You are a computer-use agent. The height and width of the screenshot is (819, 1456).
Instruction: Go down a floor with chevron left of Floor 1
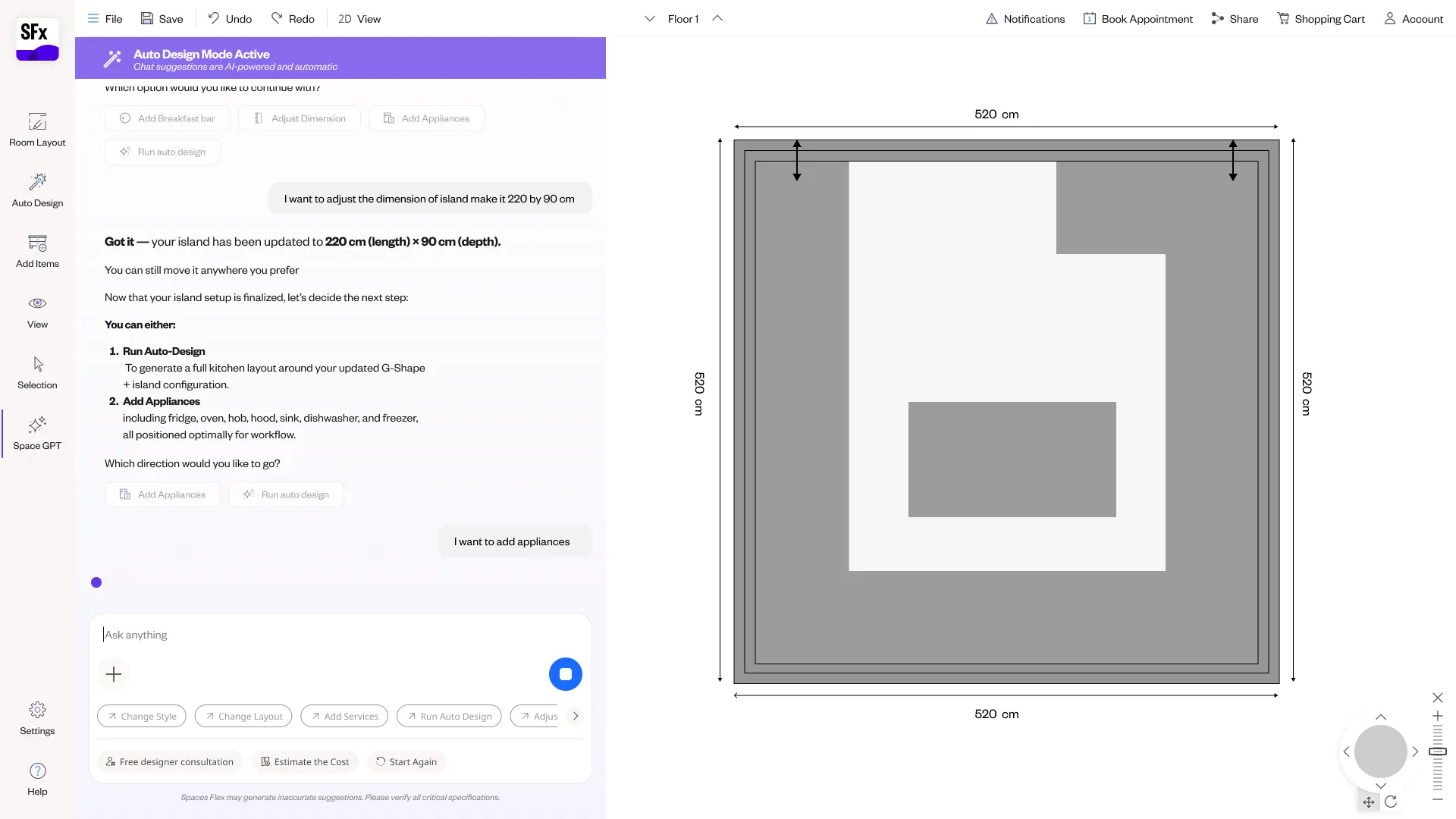click(x=650, y=19)
